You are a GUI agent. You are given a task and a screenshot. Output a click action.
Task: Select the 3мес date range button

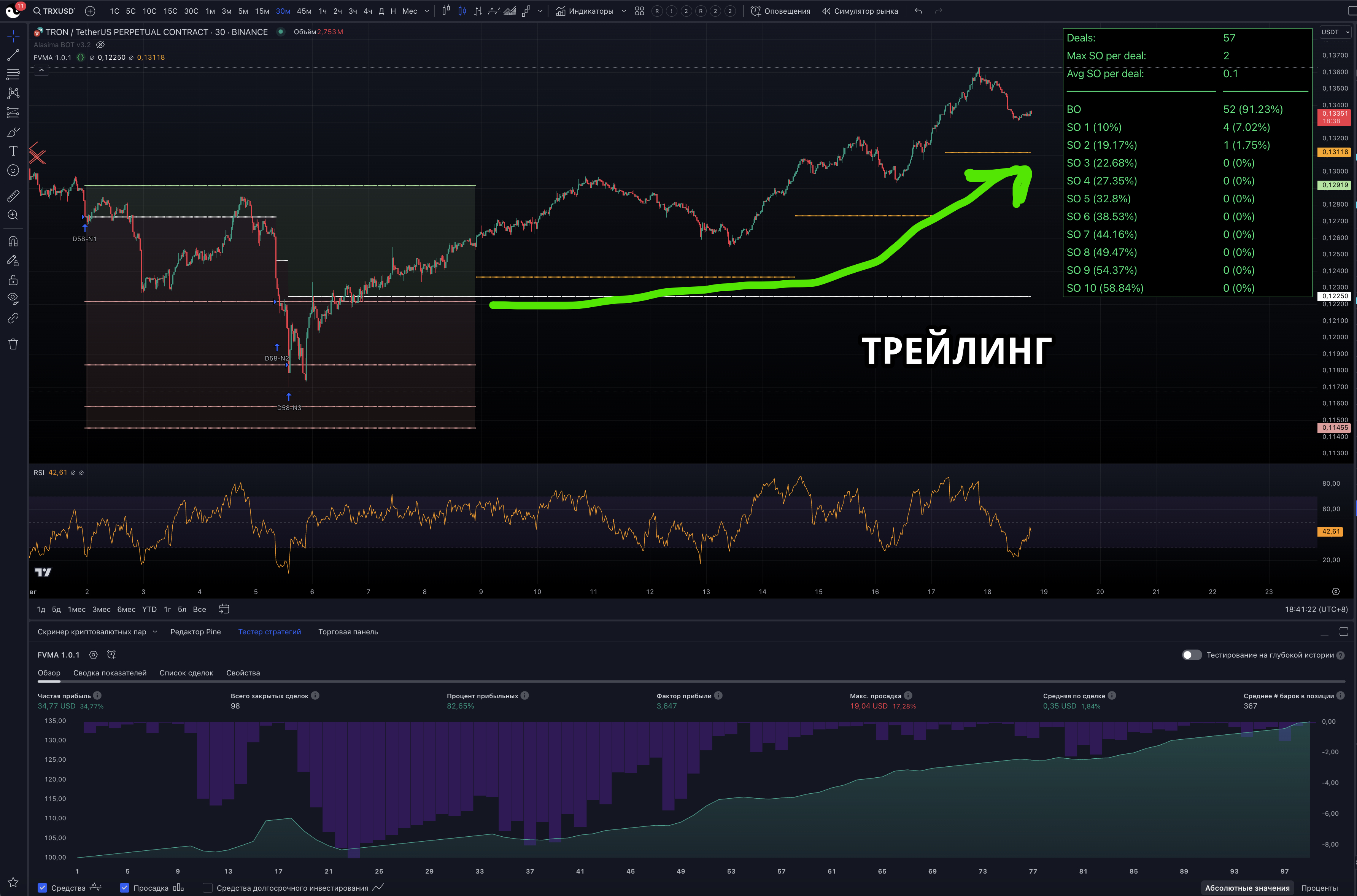[101, 609]
